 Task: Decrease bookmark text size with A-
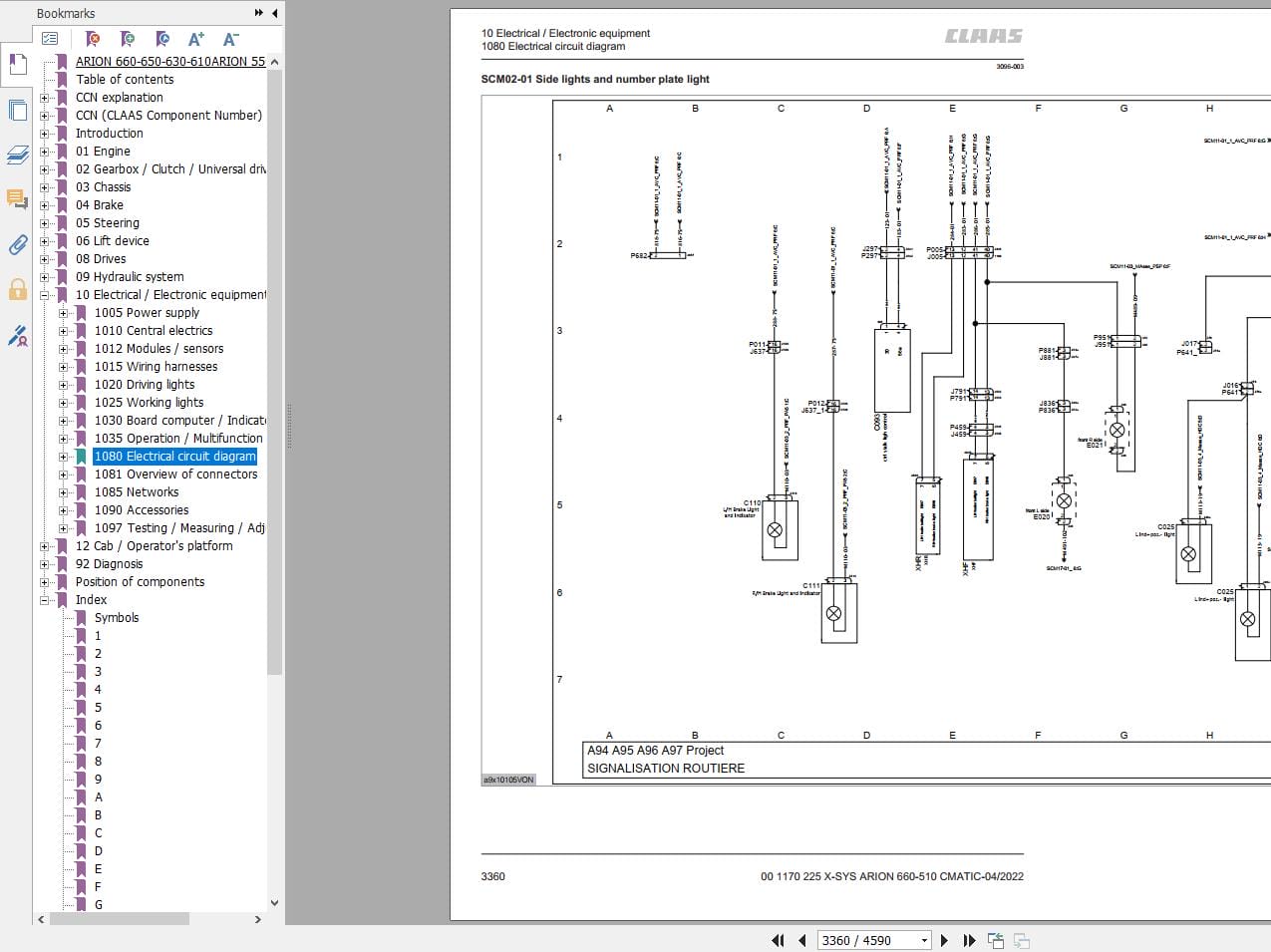(x=230, y=39)
